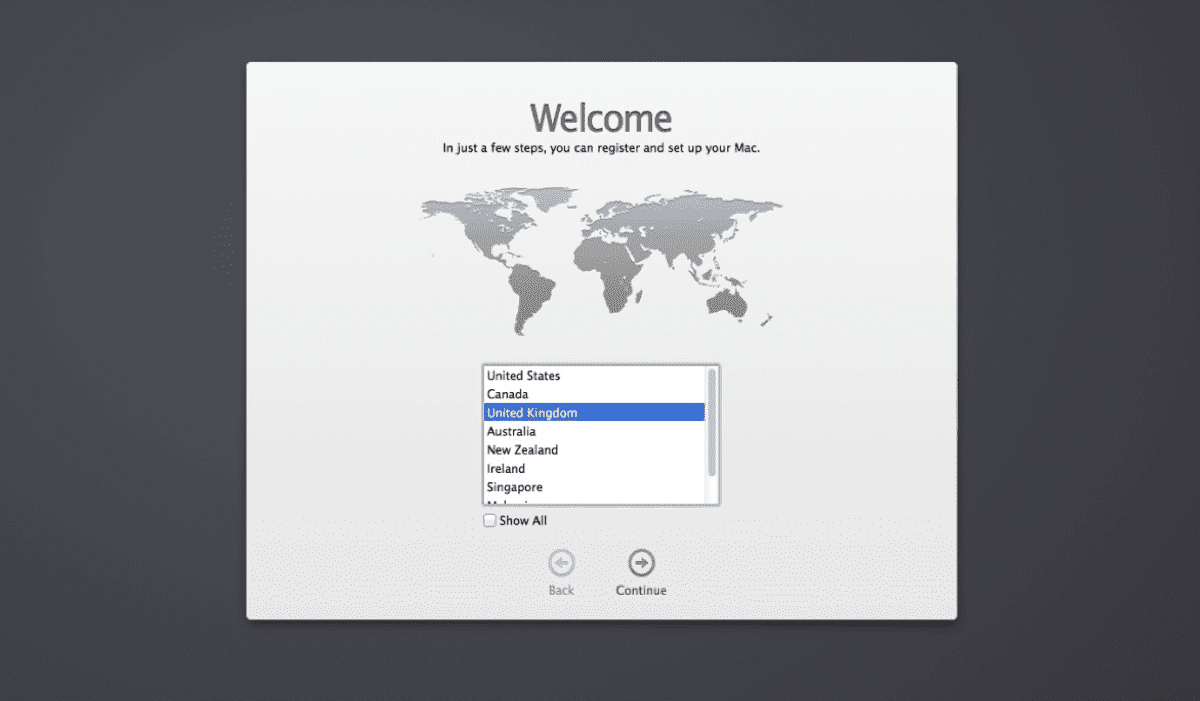Click the Continue text label
Screen dimensions: 1200x701
641,590
